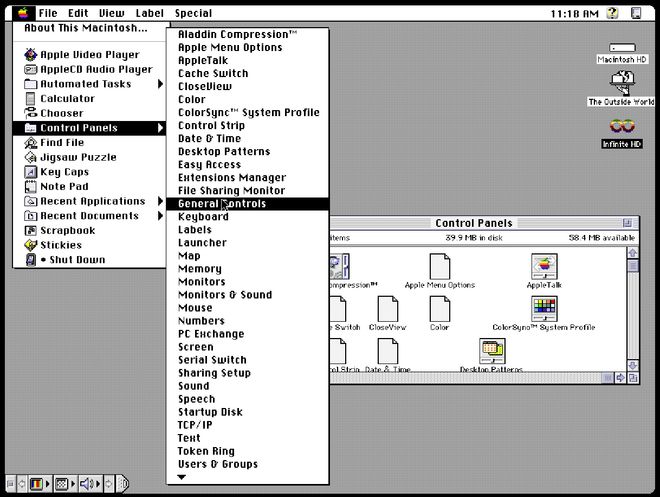Click the Shut Down icon
This screenshot has width=660, height=497.
[x=31, y=260]
